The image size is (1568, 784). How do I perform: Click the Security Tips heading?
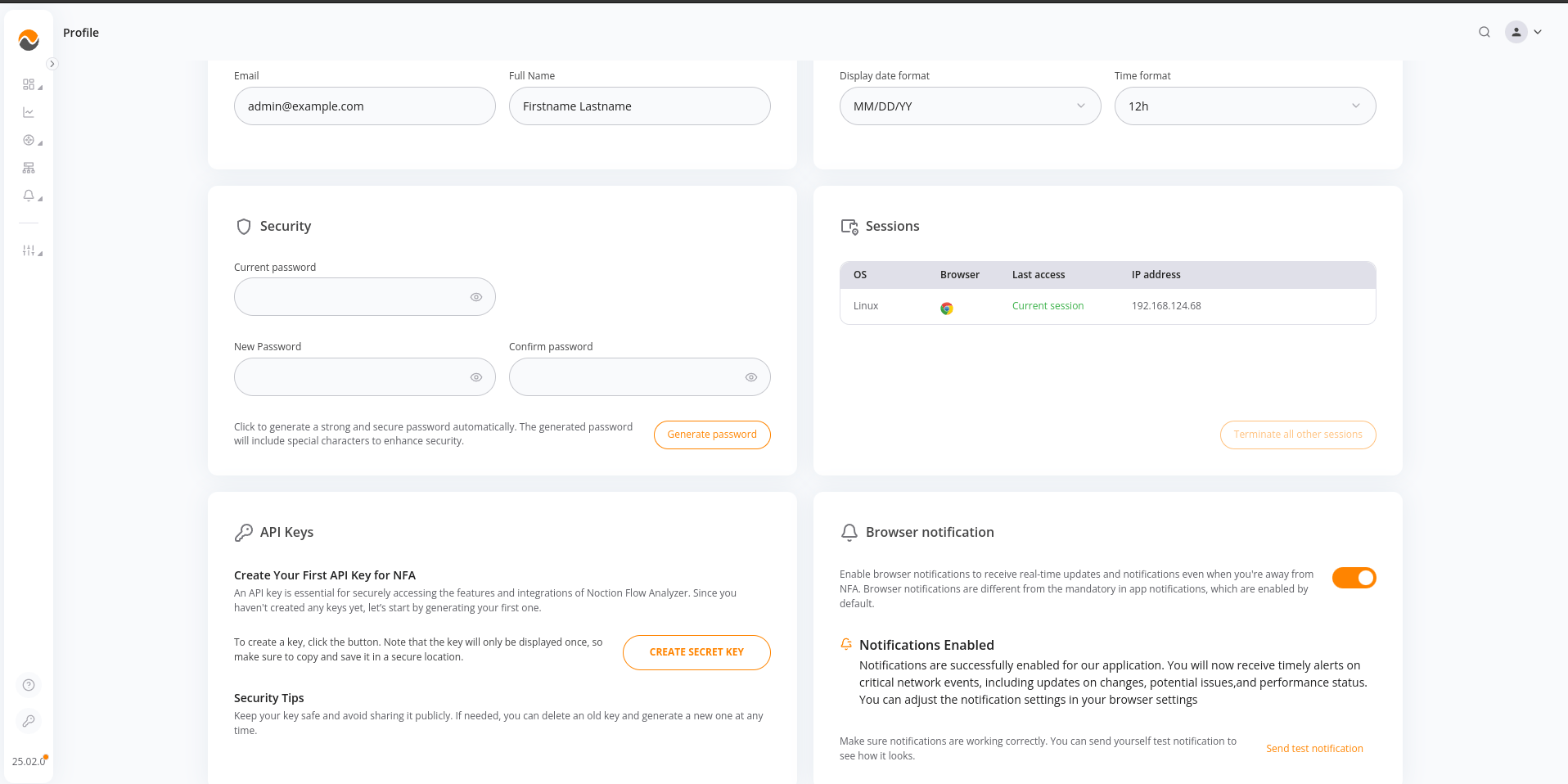pyautogui.click(x=268, y=698)
